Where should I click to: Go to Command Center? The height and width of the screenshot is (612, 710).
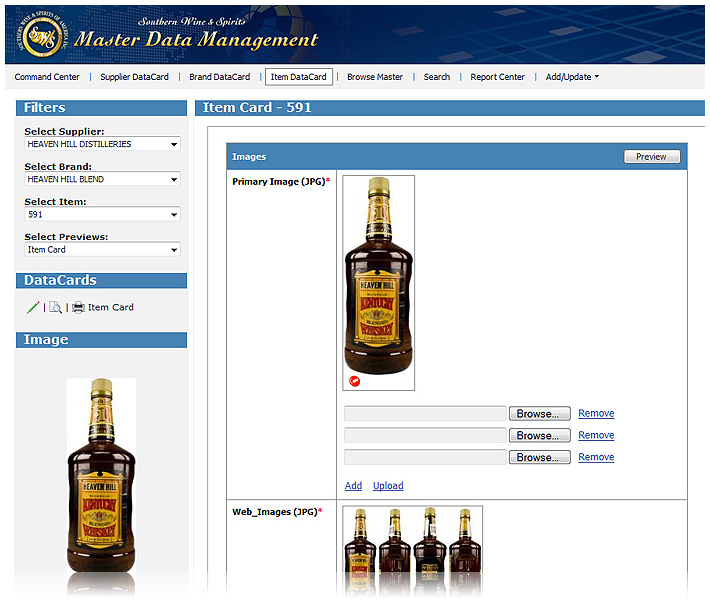47,77
